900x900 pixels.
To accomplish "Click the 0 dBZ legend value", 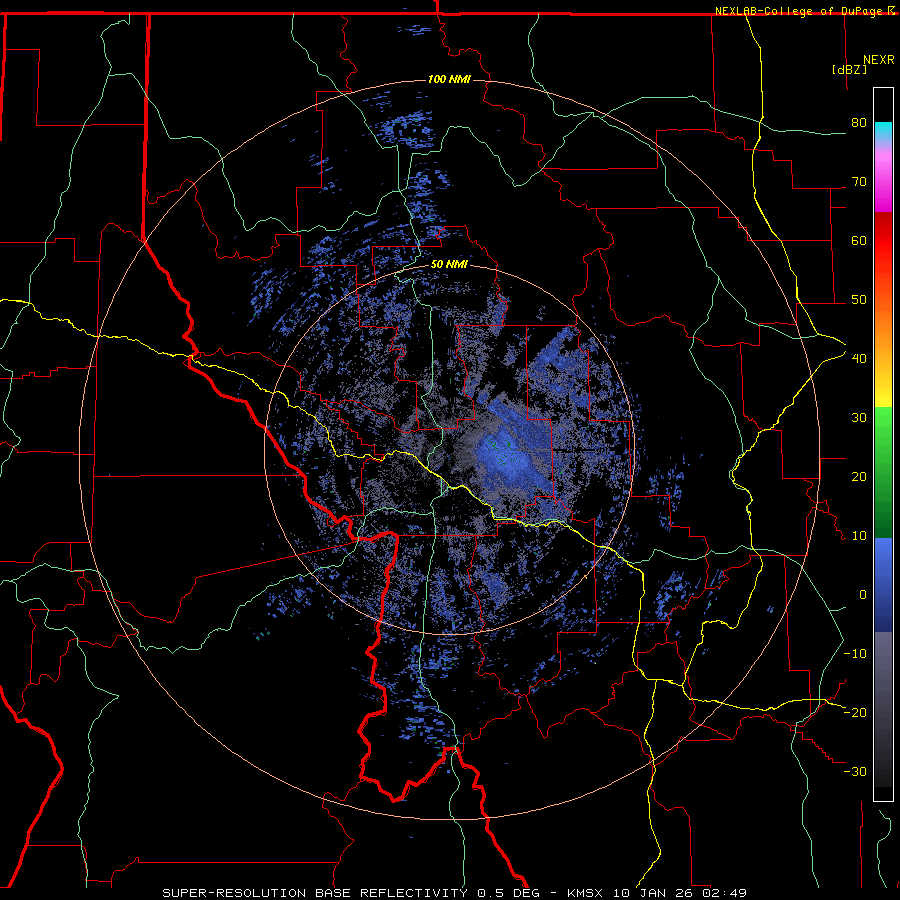I will click(x=863, y=595).
